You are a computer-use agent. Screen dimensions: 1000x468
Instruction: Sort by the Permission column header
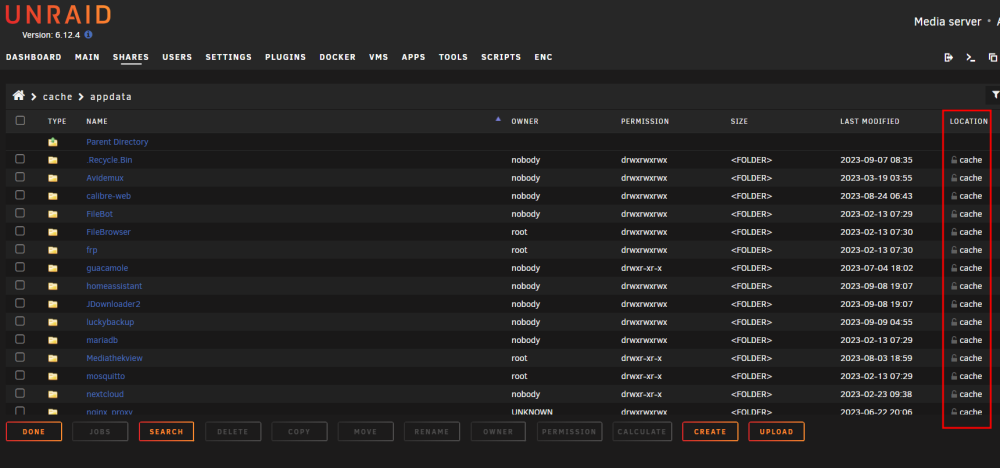pos(645,121)
